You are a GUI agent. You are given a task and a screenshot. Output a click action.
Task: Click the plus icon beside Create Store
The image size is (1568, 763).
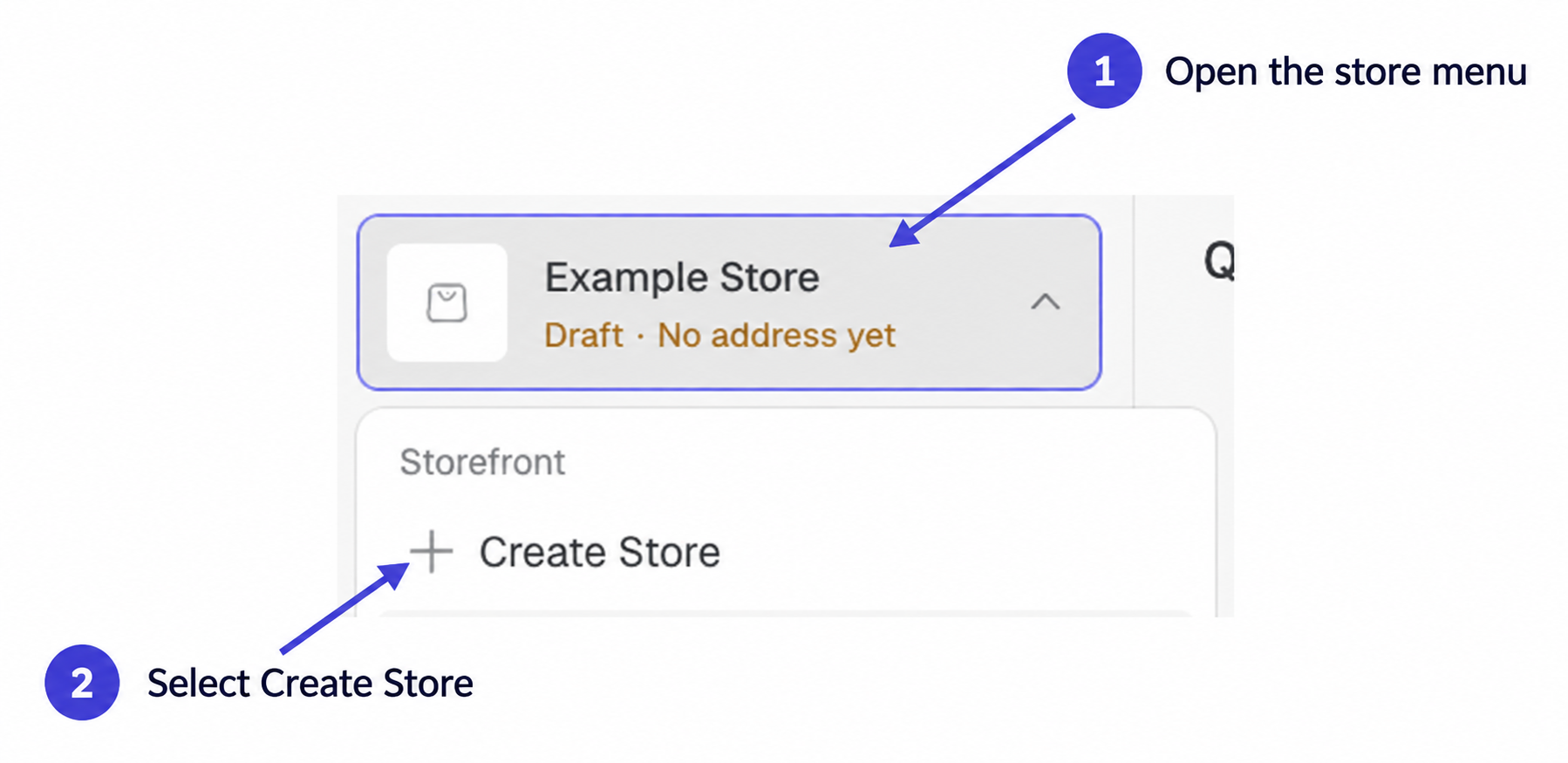tap(431, 551)
